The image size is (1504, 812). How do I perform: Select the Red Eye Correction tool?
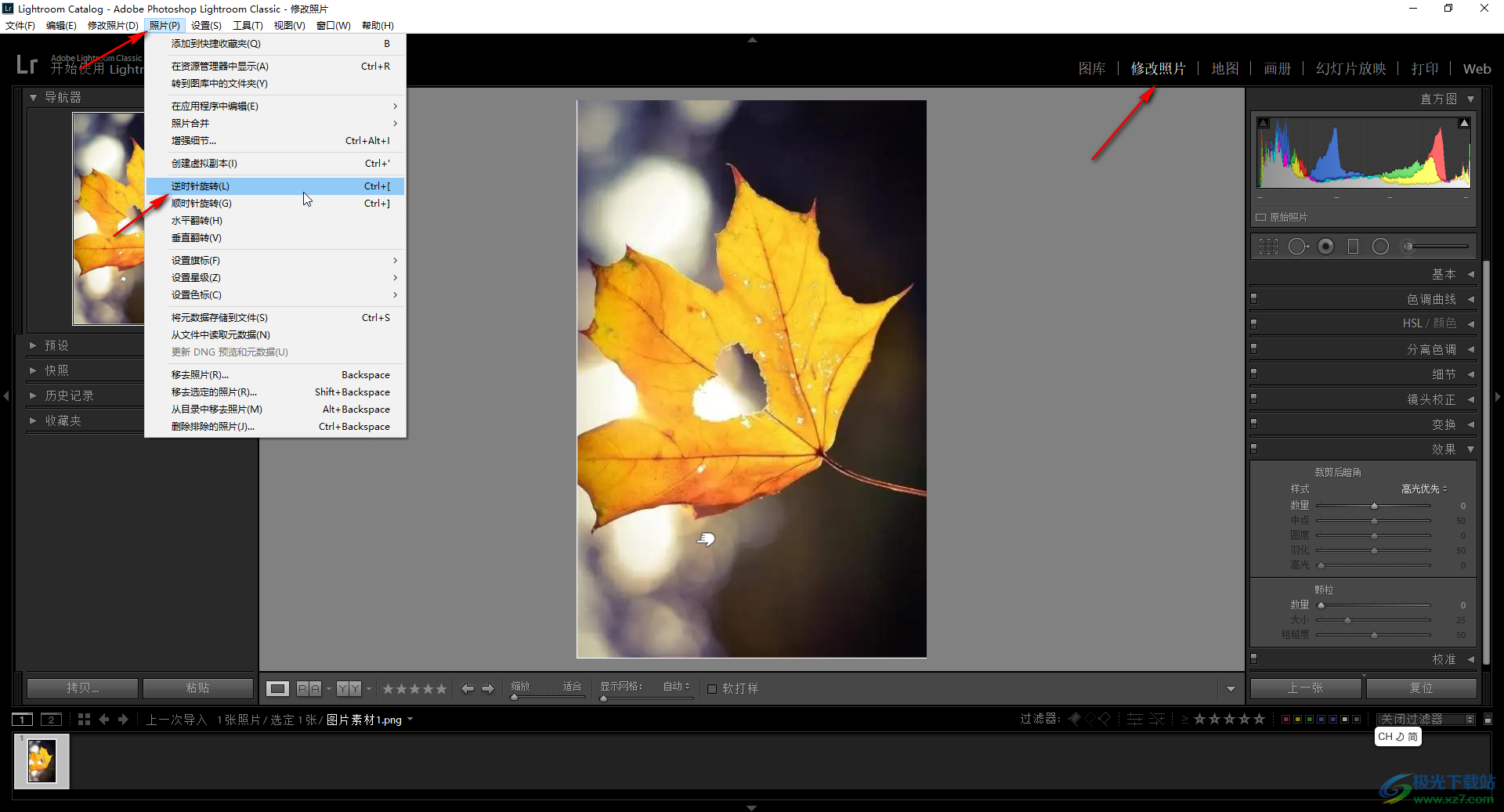click(1325, 247)
